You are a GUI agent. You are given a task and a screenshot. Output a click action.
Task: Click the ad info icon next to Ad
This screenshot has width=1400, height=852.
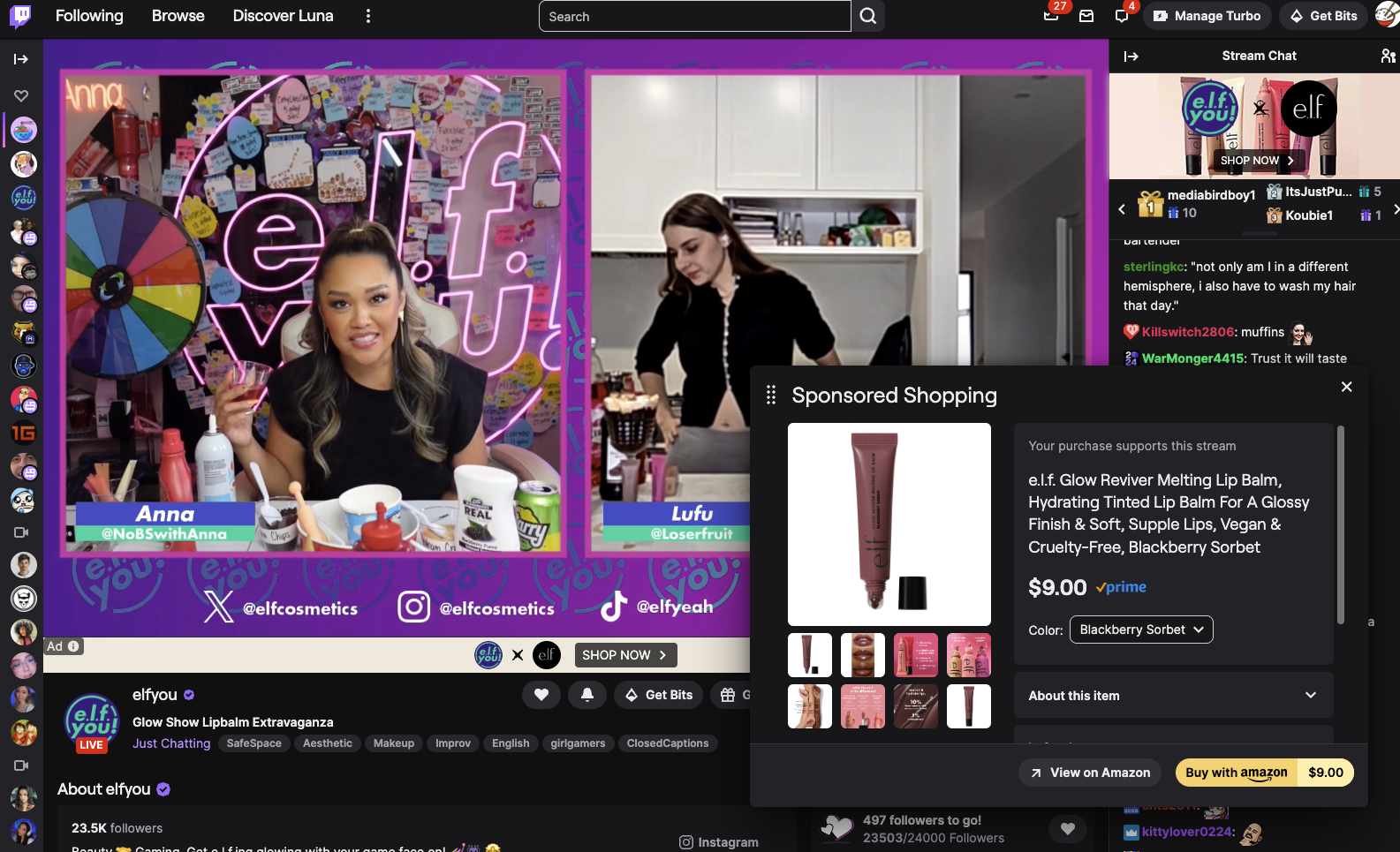pyautogui.click(x=74, y=646)
